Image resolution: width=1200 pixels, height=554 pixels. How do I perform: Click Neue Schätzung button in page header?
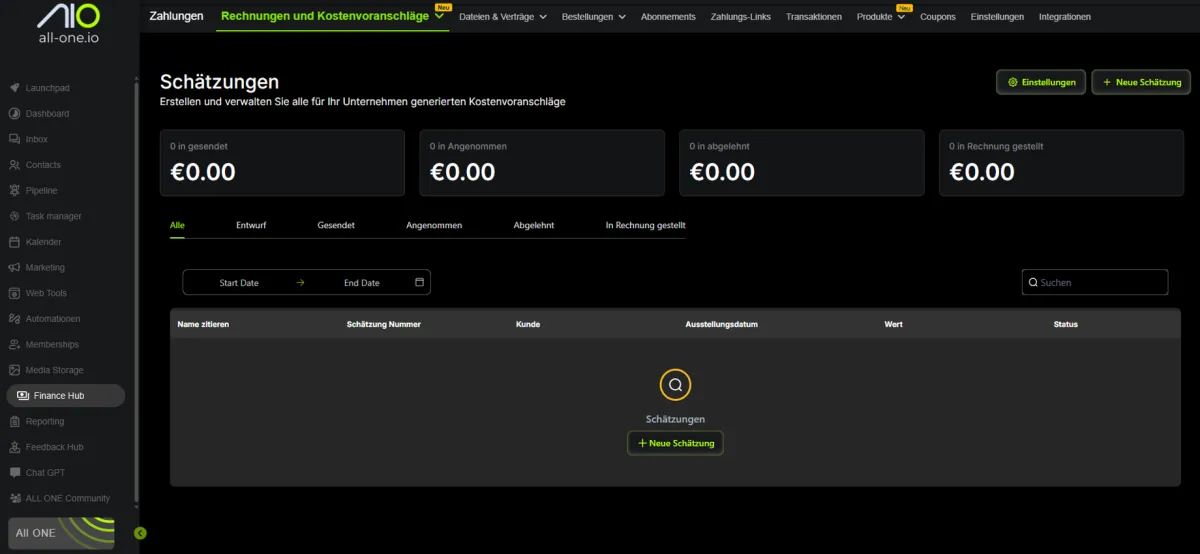1141,82
